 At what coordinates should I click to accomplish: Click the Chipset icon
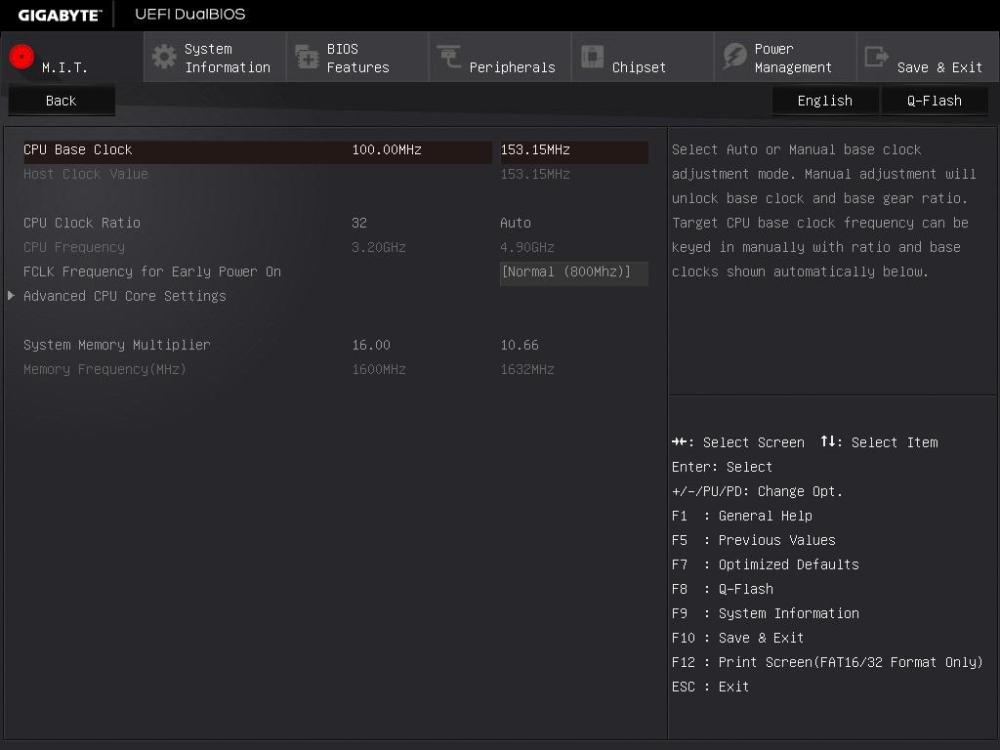pyautogui.click(x=591, y=56)
